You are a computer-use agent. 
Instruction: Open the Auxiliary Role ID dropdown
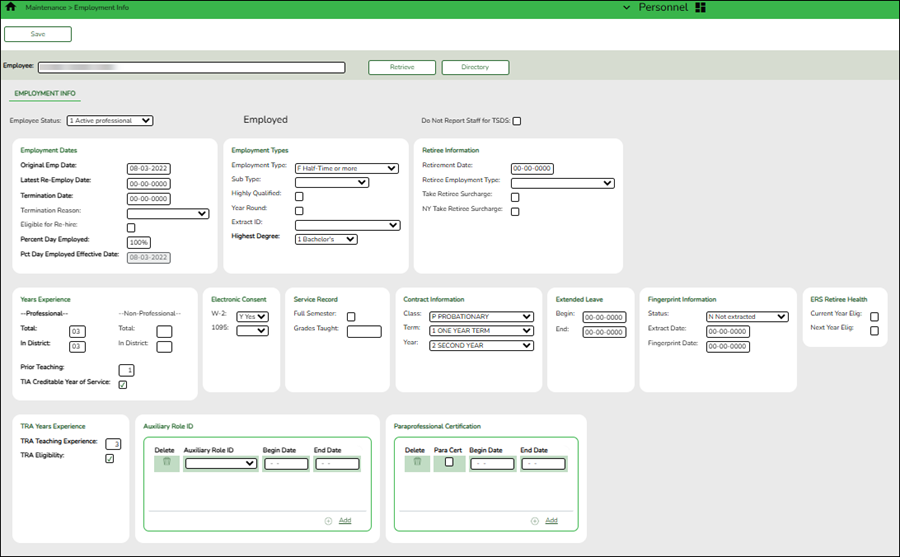coord(221,463)
